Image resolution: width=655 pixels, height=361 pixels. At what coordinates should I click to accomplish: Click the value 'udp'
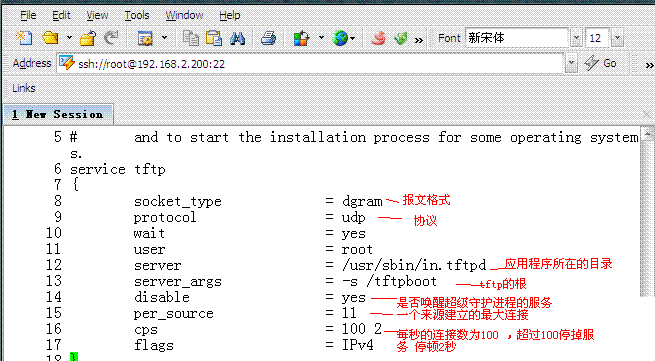coord(353,218)
